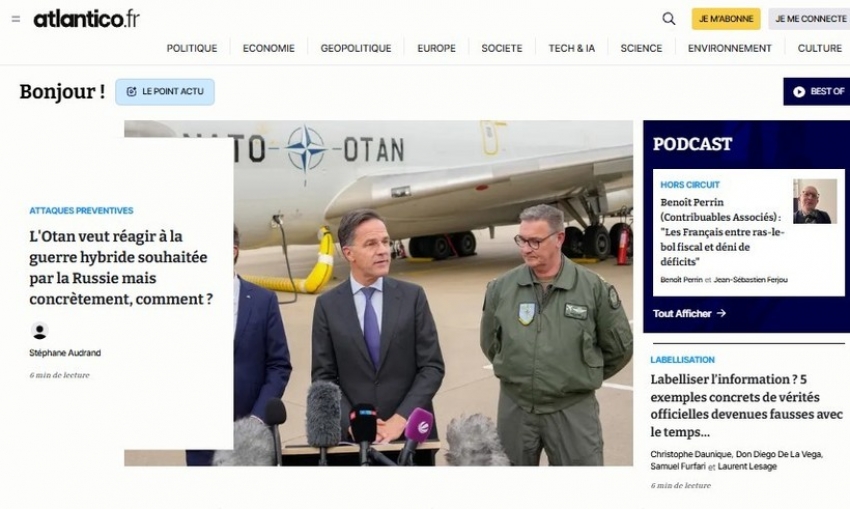Click the Stéphane Audrand author avatar
Screen dimensions: 850x509
(40, 331)
